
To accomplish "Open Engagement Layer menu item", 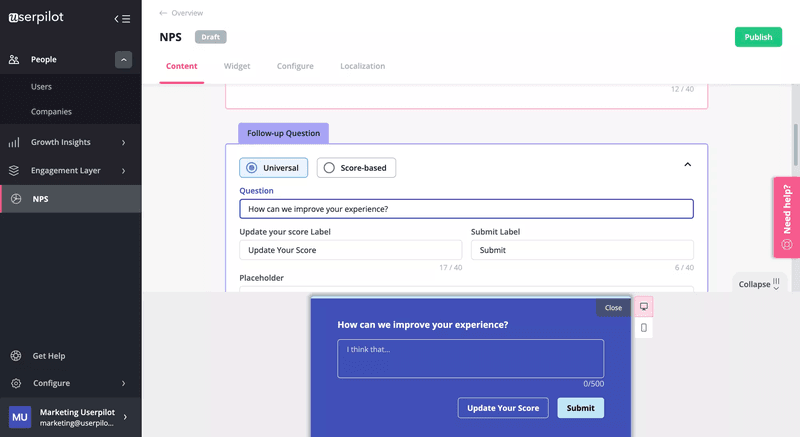I will click(70, 171).
